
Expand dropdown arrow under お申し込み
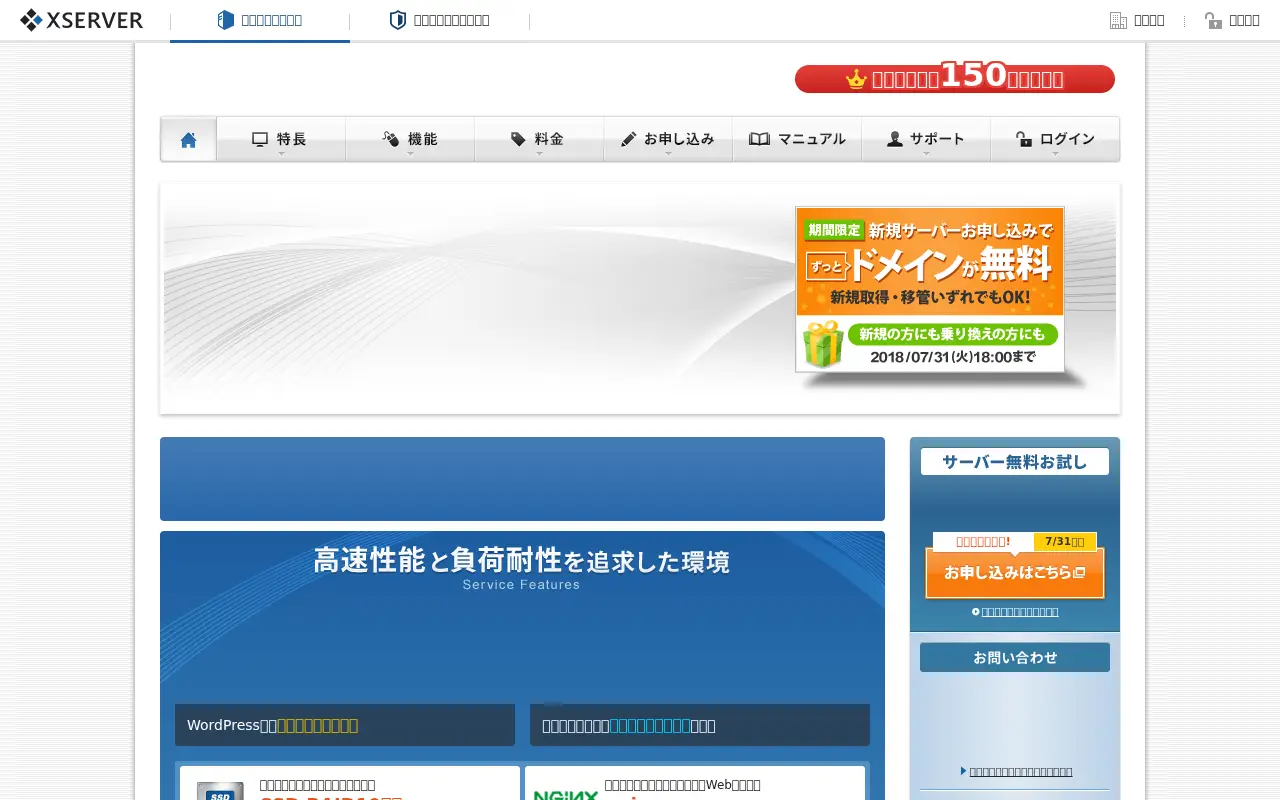click(668, 154)
